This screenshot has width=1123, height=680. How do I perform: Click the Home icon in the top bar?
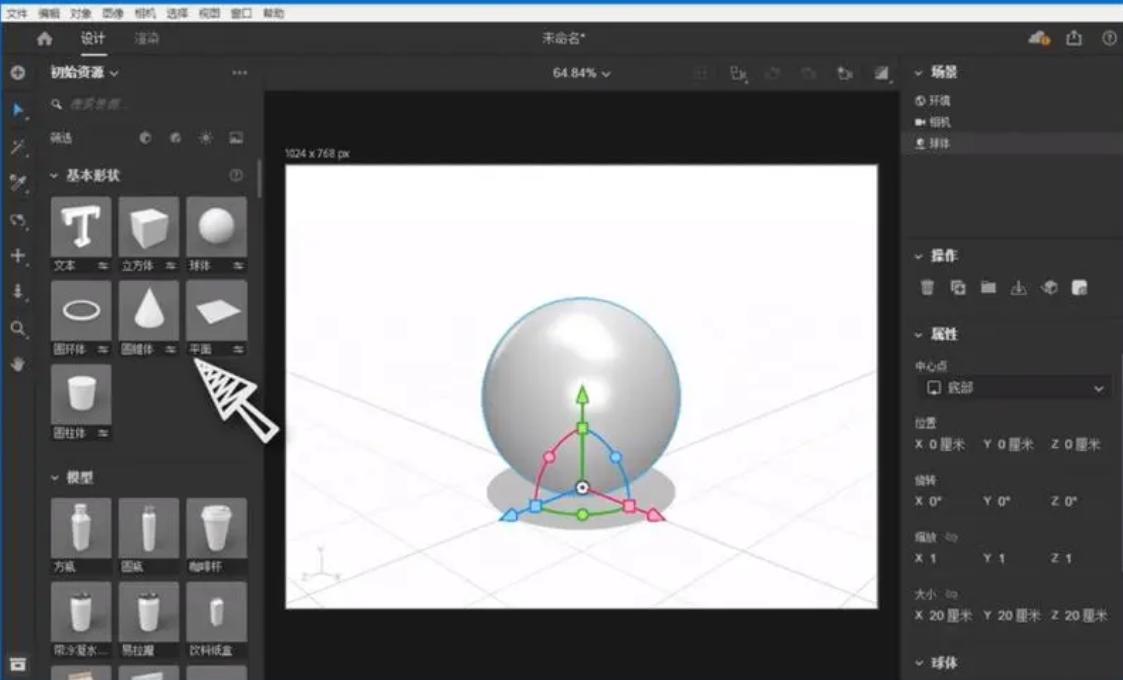pyautogui.click(x=44, y=39)
